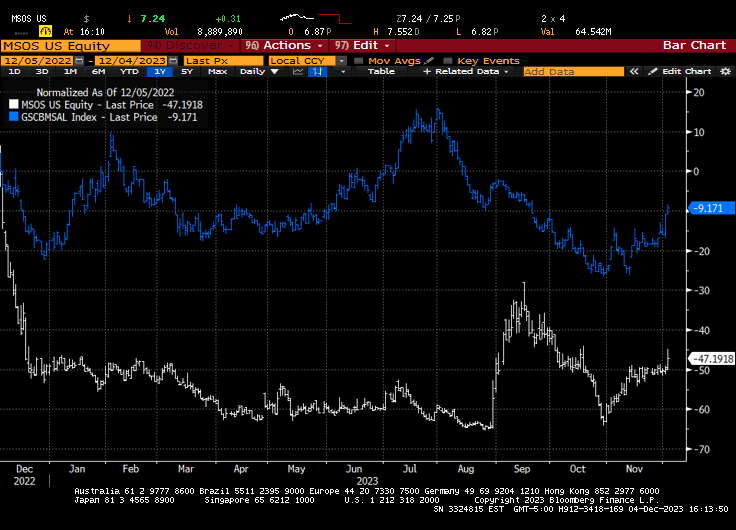Select the 3D range tab
Screen dimensions: 736x530
coord(42,71)
